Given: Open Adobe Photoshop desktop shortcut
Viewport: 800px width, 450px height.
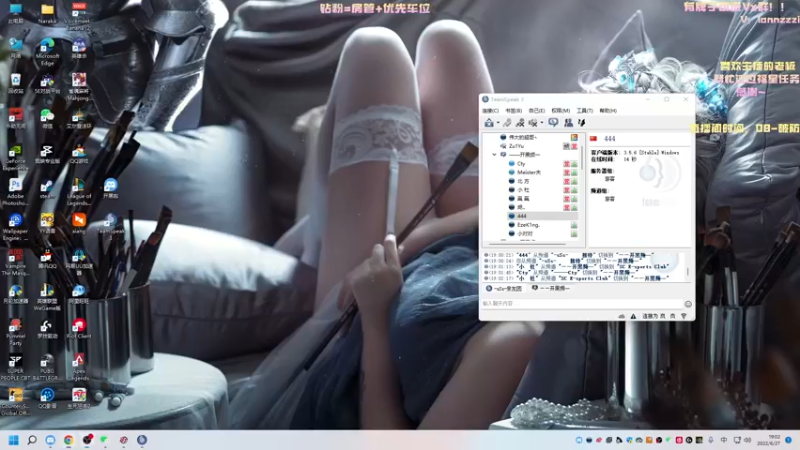Looking at the screenshot, I should 15,192.
